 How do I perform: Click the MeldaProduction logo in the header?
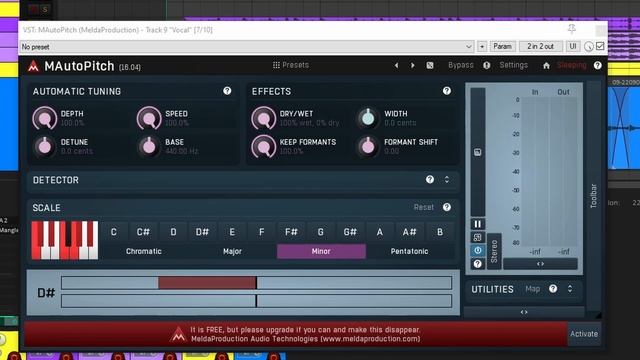33,66
